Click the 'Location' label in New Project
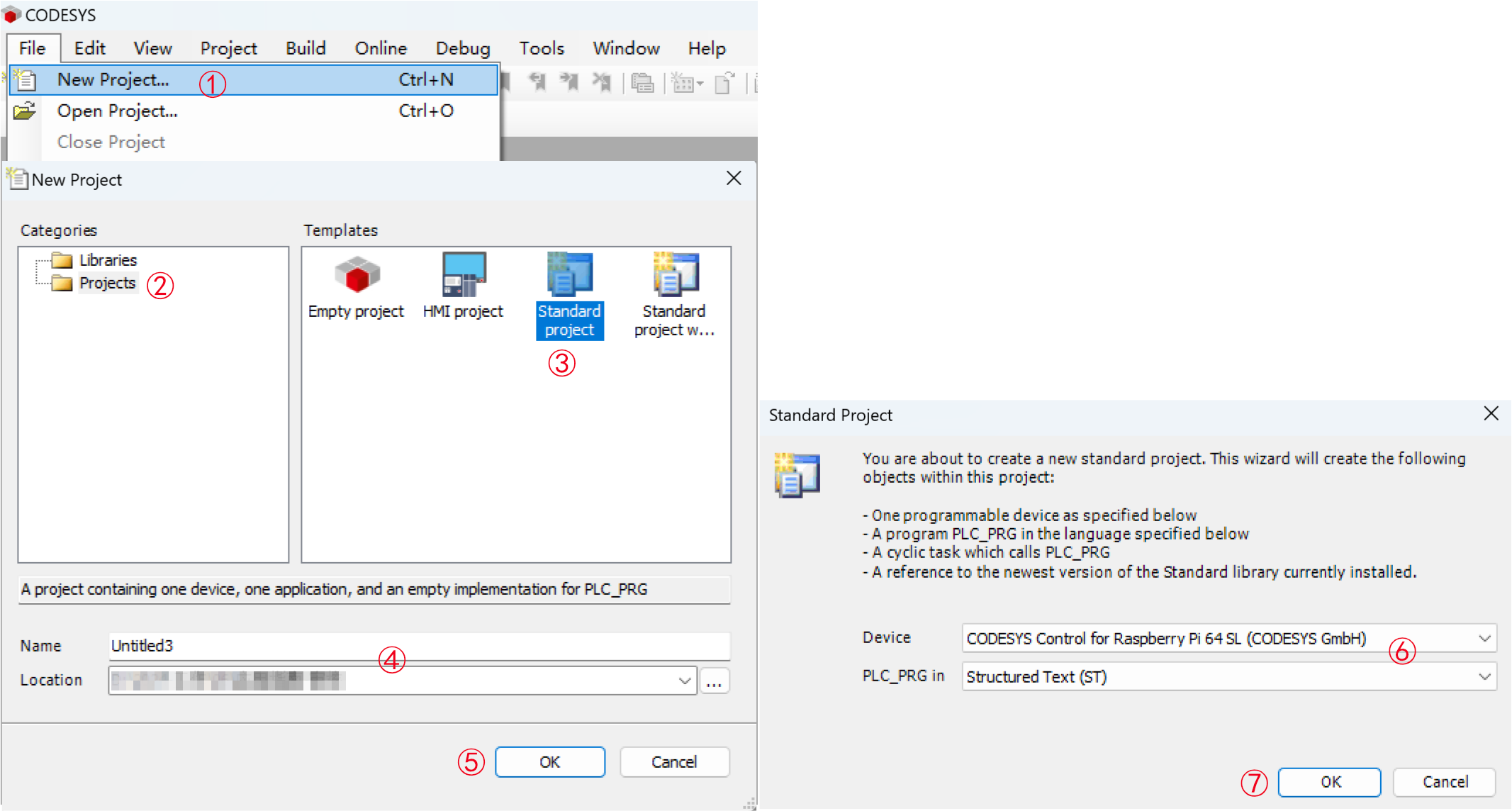Screen dimensions: 1512x811 coord(51,680)
